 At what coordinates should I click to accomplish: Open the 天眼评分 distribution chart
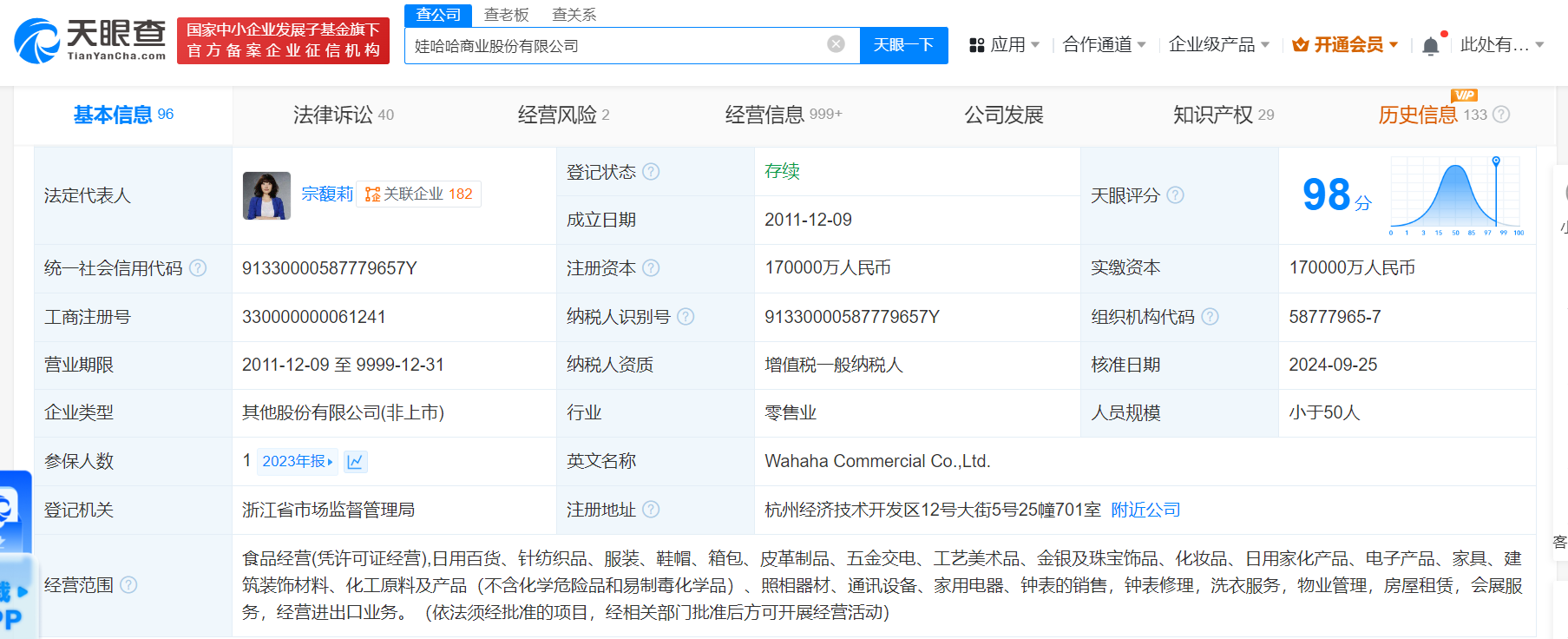[1457, 196]
